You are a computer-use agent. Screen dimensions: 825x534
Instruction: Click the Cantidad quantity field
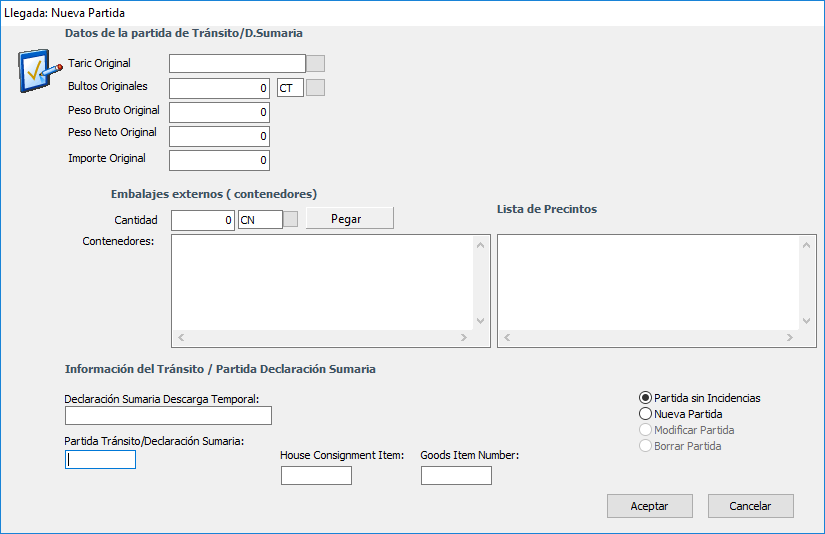203,220
